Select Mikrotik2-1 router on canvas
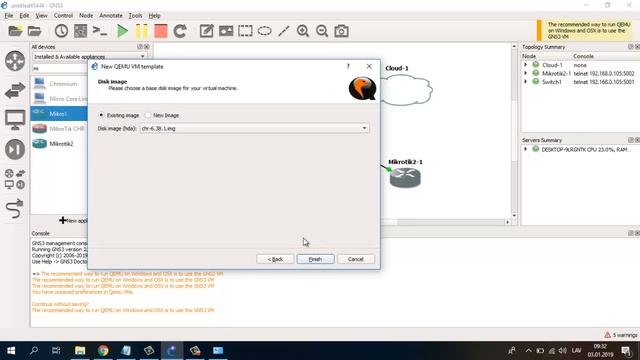 [x=405, y=178]
